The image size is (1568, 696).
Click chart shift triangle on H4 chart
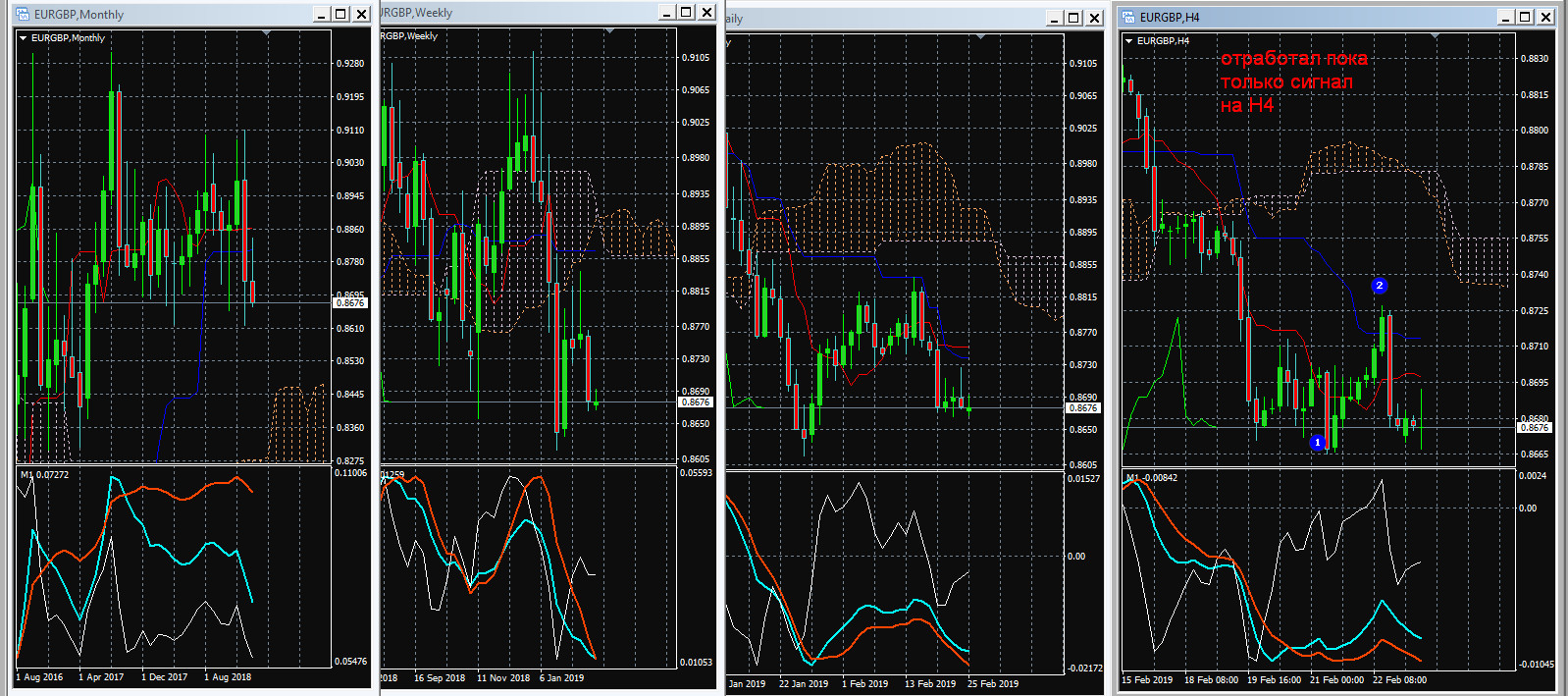click(1436, 37)
